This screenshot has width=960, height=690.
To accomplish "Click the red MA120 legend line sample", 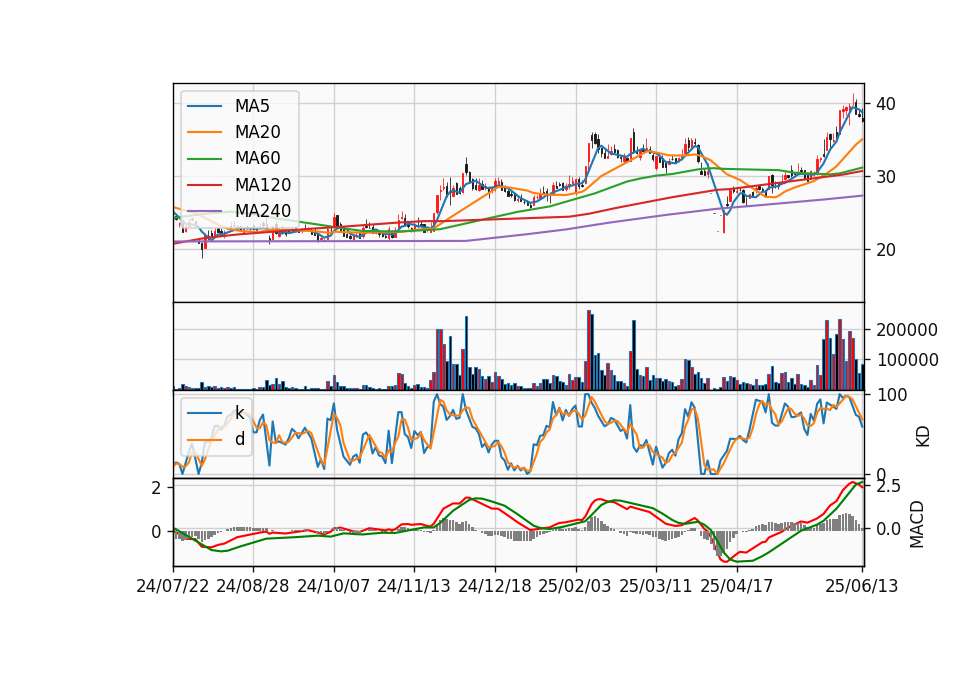I will tap(204, 185).
